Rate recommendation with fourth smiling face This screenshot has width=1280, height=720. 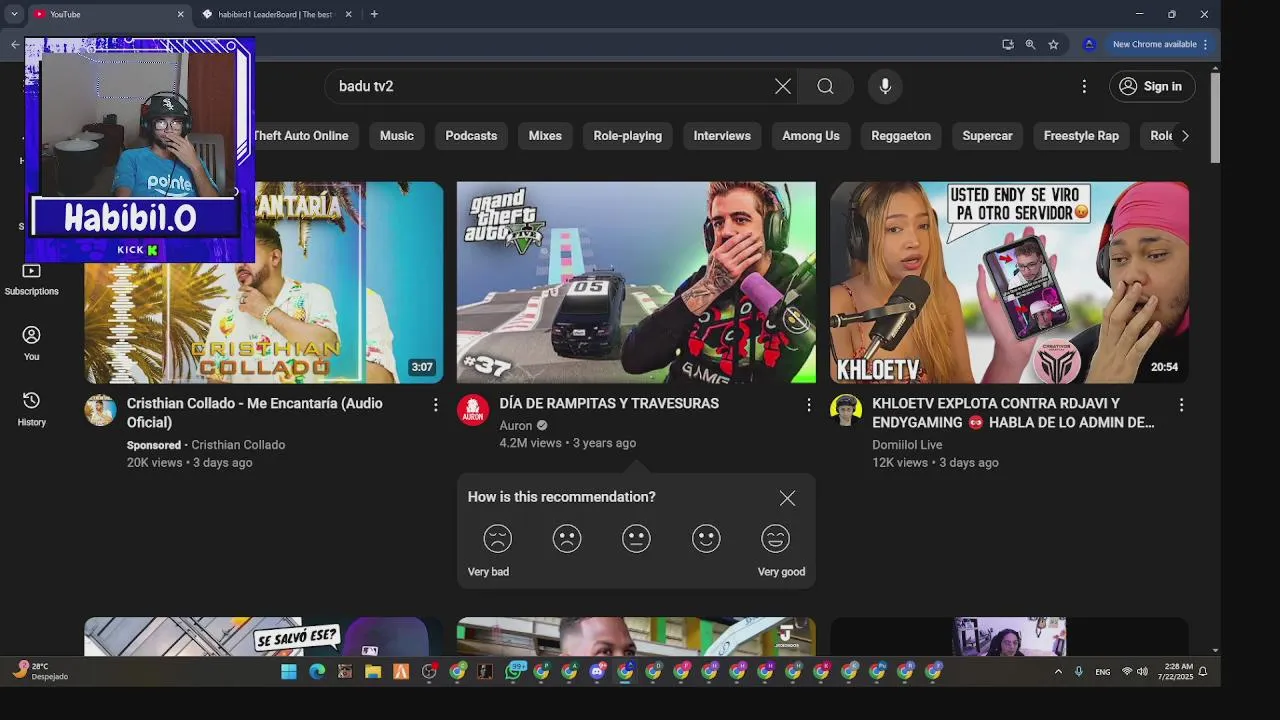(706, 539)
